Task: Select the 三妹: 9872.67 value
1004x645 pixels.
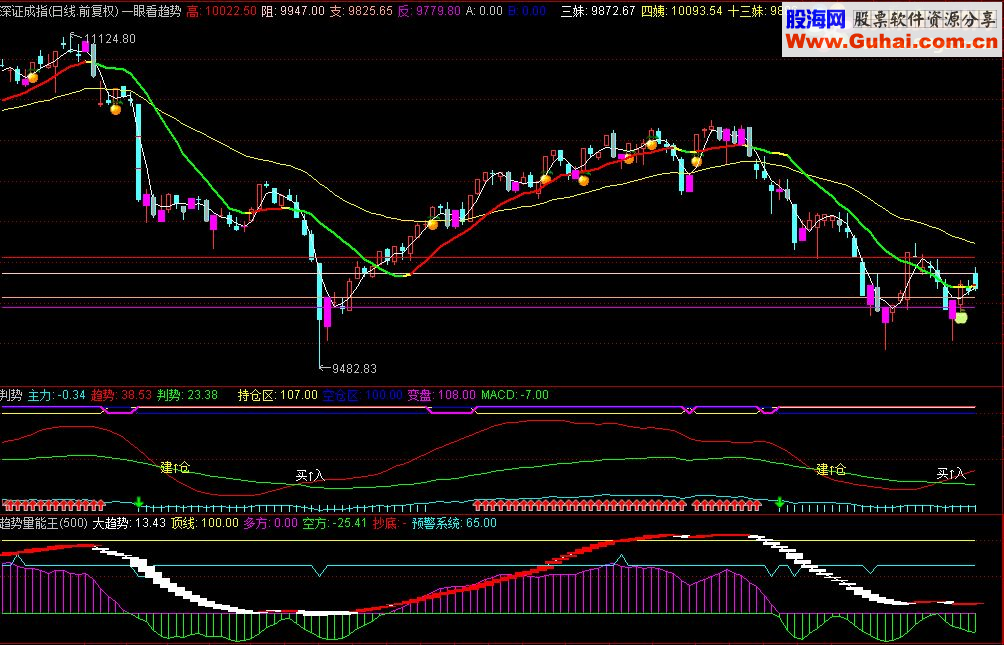Action: tap(598, 11)
